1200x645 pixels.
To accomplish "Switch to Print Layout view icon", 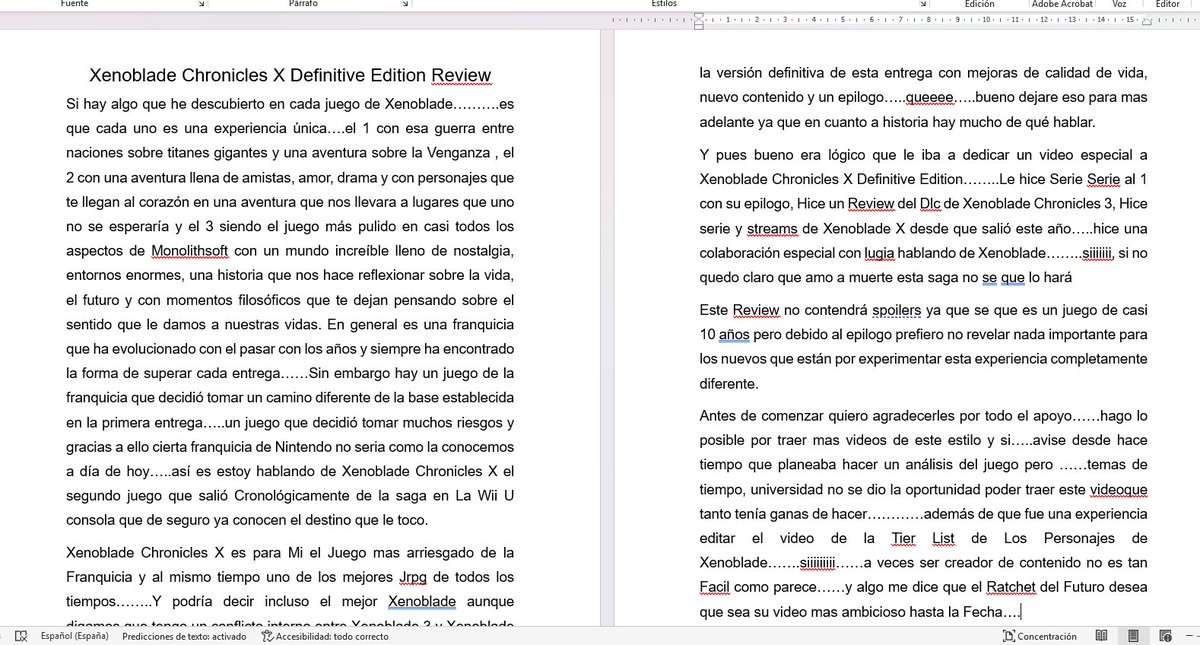I will tap(1133, 636).
